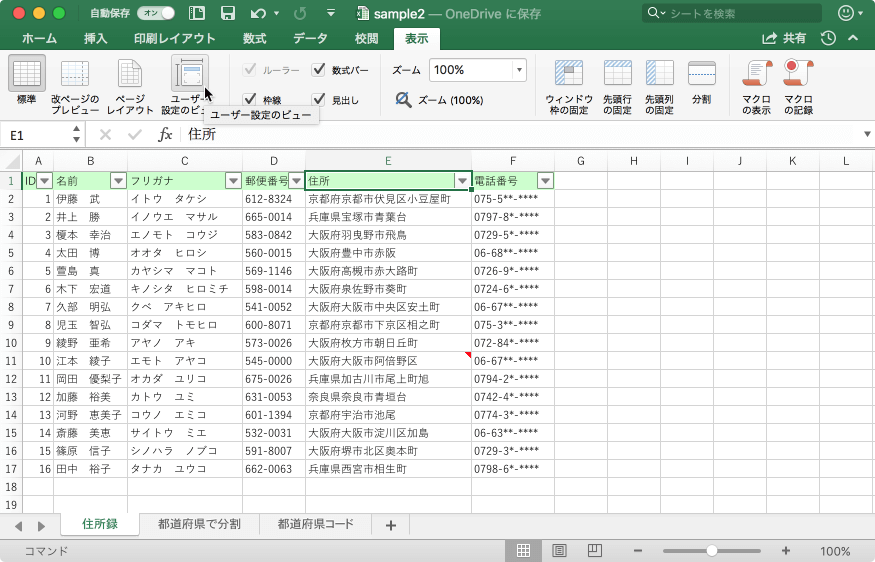The height and width of the screenshot is (562, 875).
Task: Open 改ページのプレビュー page break preview
Action: click(75, 74)
